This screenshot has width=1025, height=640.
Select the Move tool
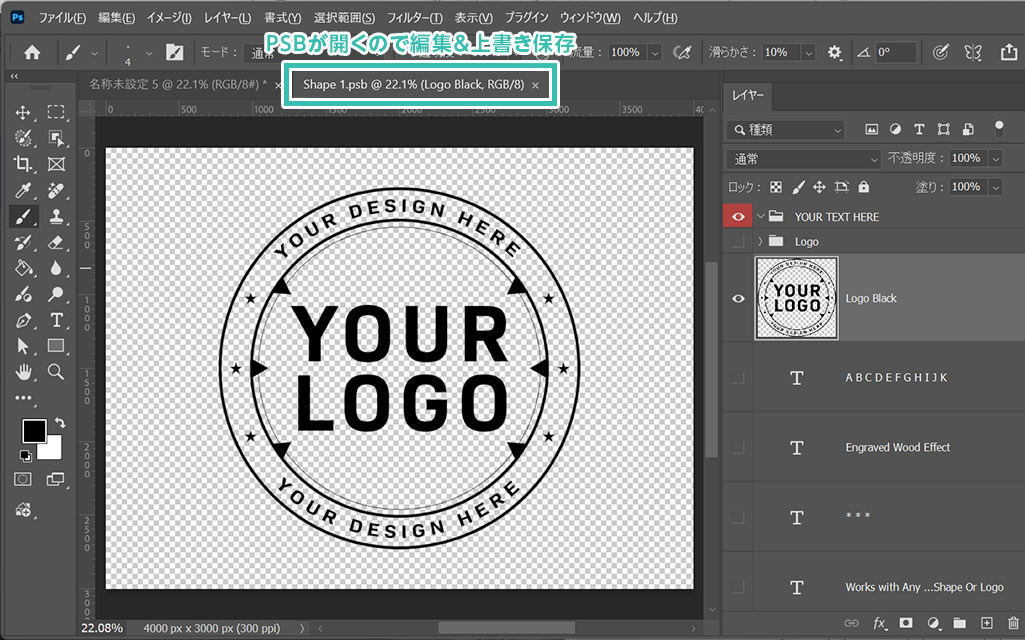coord(23,112)
